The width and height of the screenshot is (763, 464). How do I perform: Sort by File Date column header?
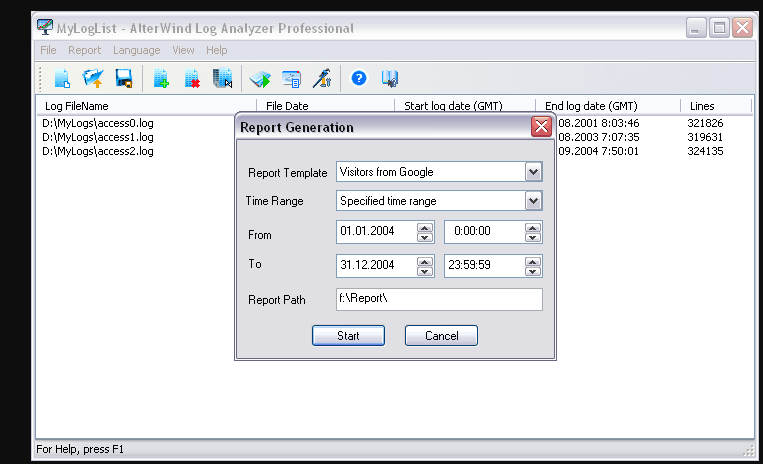pos(325,106)
